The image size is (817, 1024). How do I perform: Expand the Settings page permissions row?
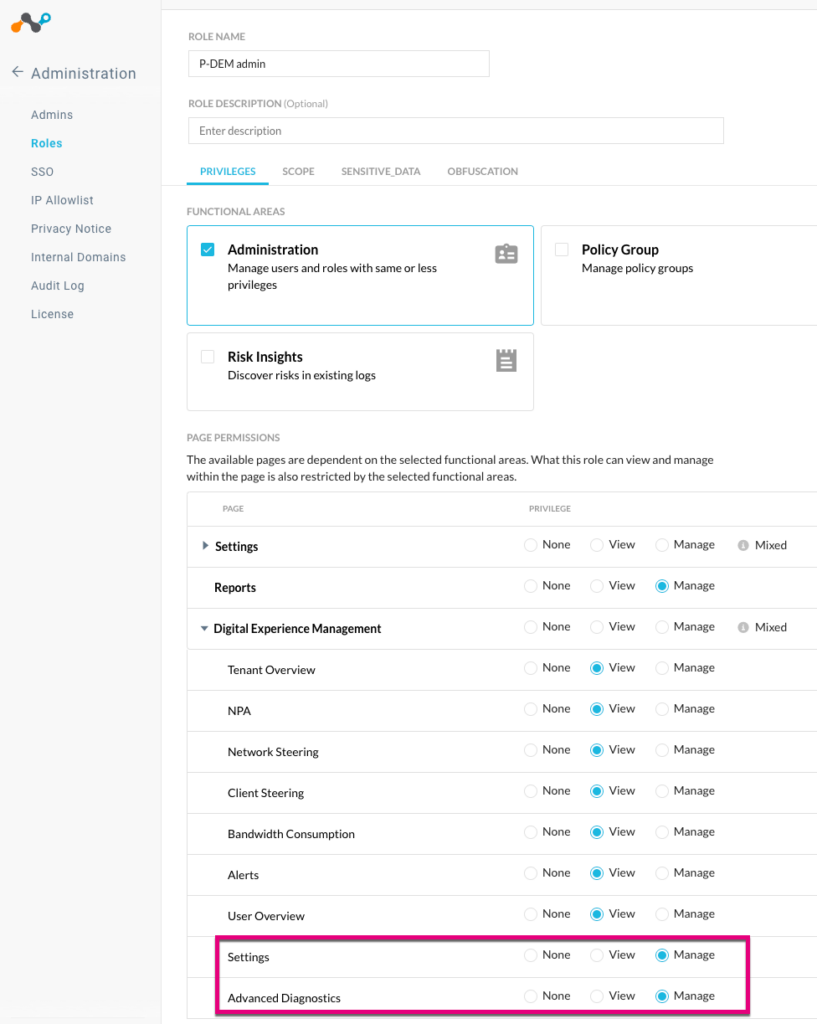point(206,545)
